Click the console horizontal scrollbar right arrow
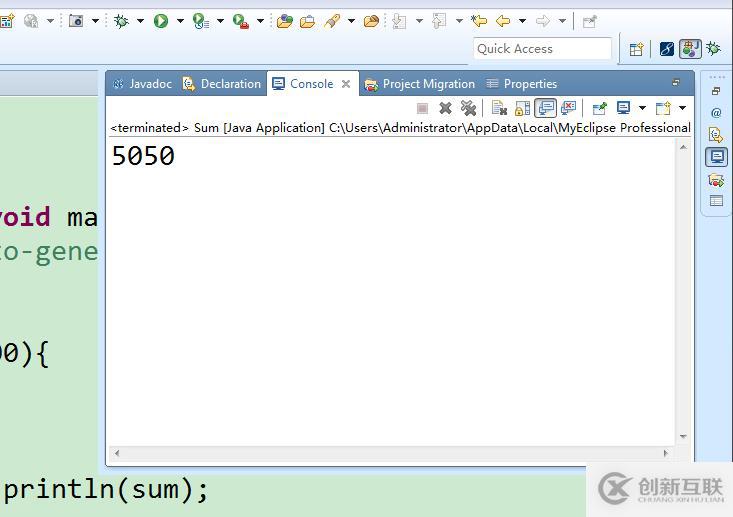 pos(666,453)
